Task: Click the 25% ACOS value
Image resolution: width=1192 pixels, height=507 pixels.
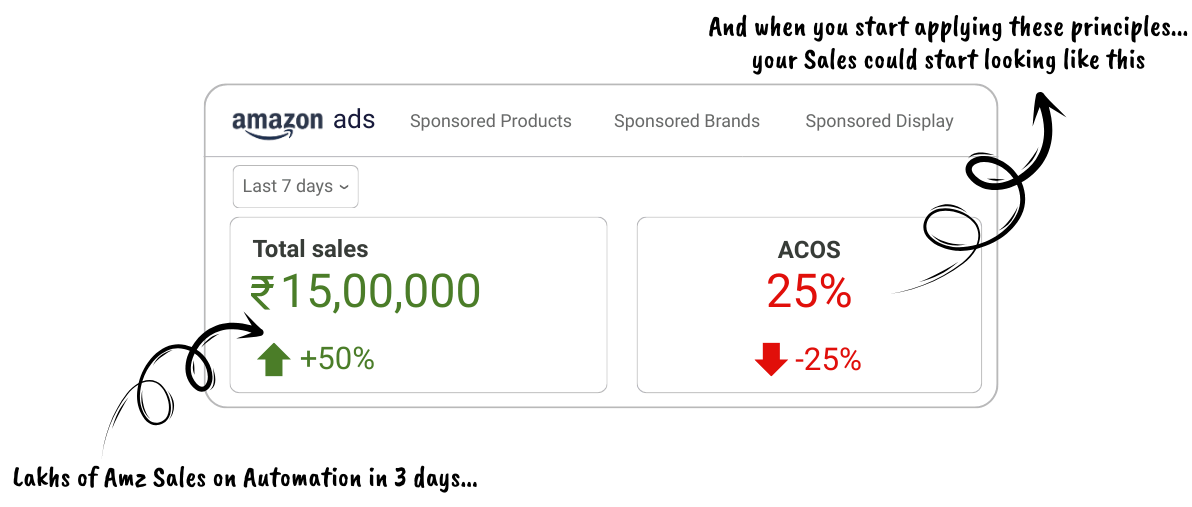Action: point(809,292)
